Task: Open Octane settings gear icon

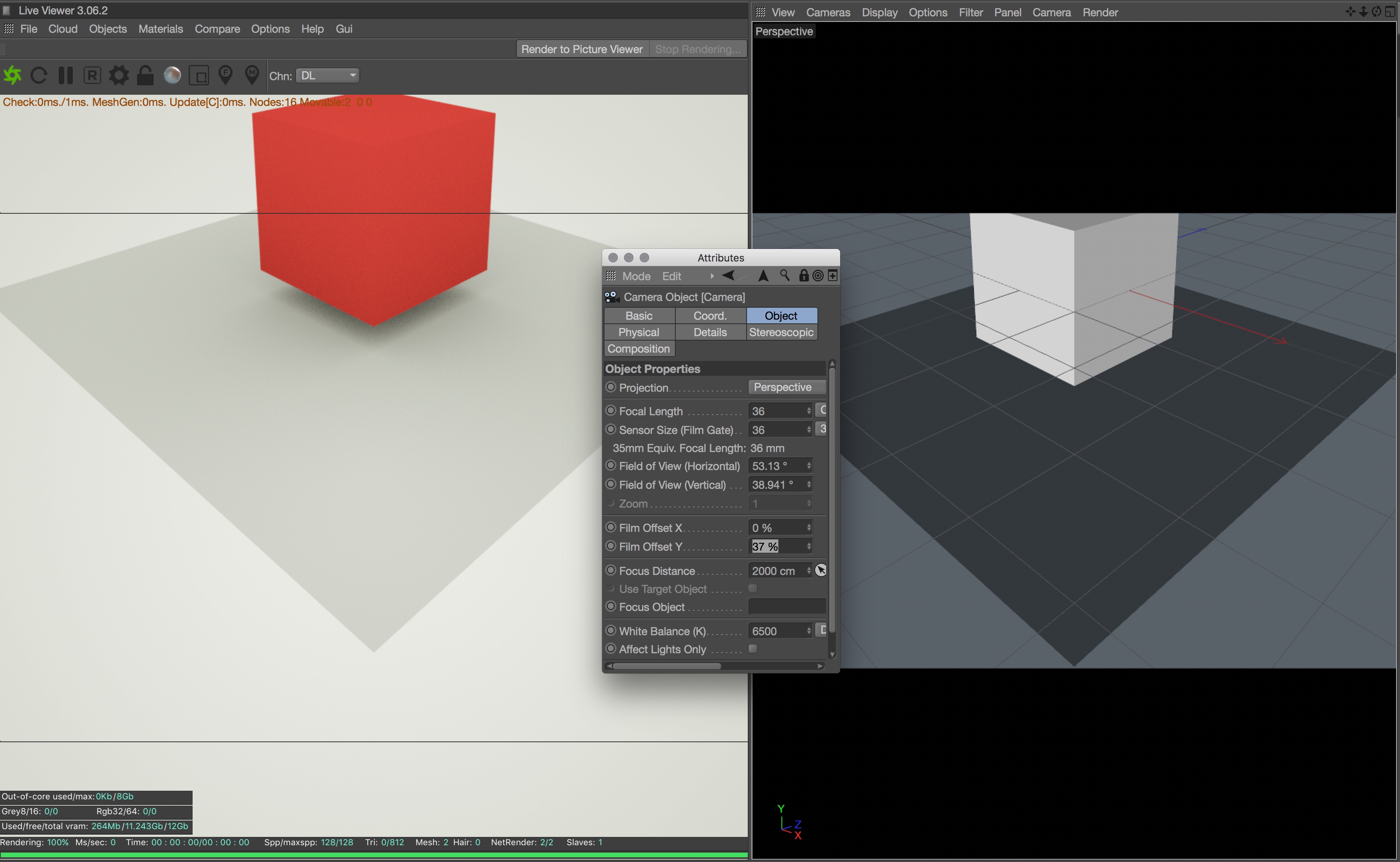Action: pos(119,75)
